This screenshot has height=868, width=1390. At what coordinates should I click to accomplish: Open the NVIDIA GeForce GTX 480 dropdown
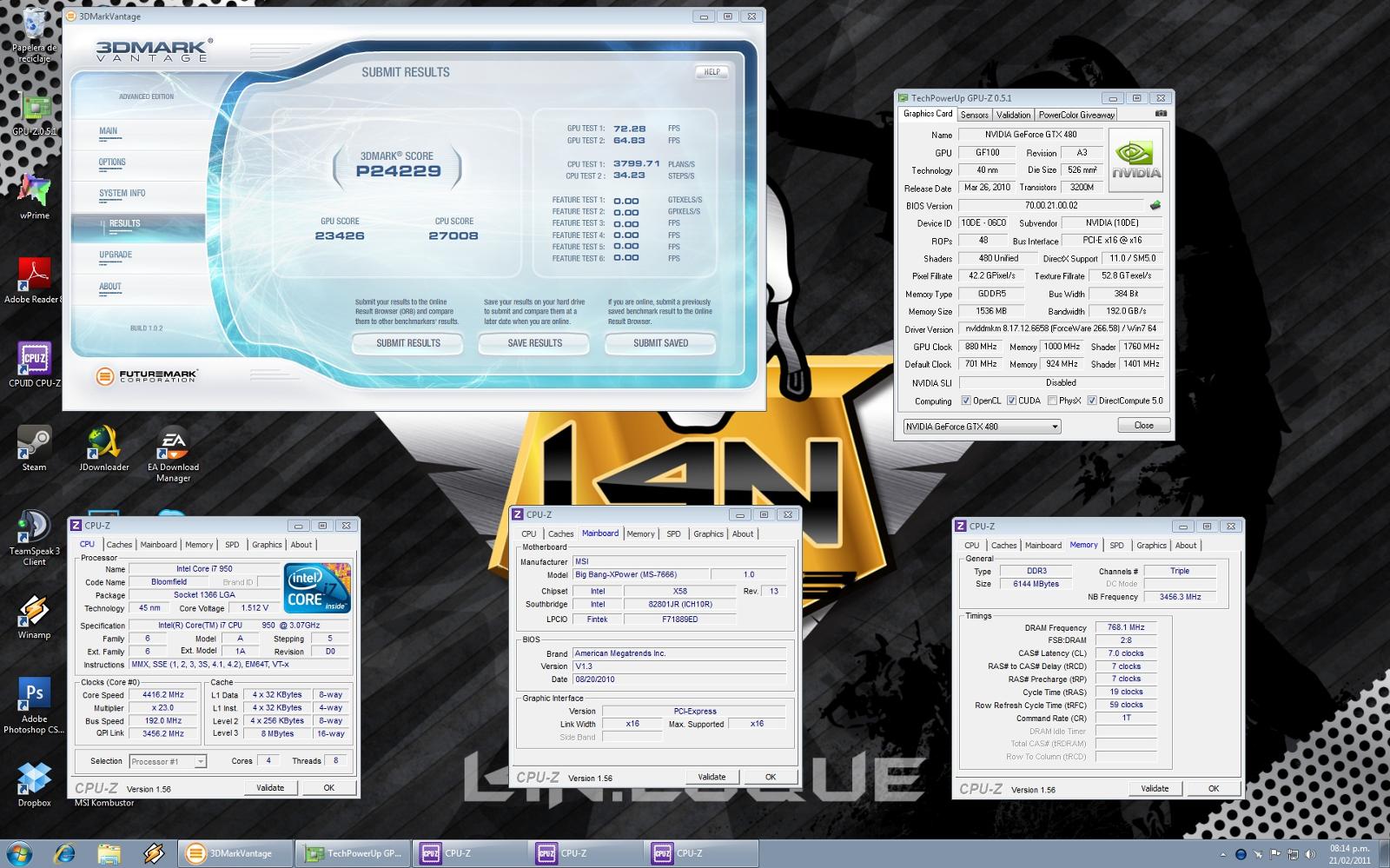click(x=982, y=427)
